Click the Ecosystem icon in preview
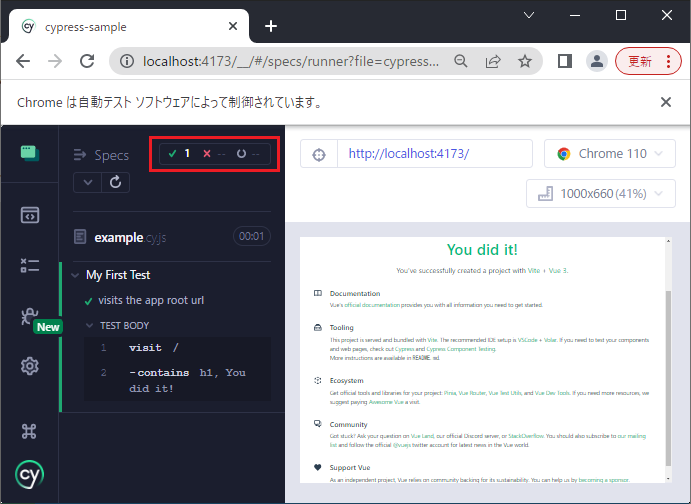This screenshot has width=691, height=504. (318, 381)
